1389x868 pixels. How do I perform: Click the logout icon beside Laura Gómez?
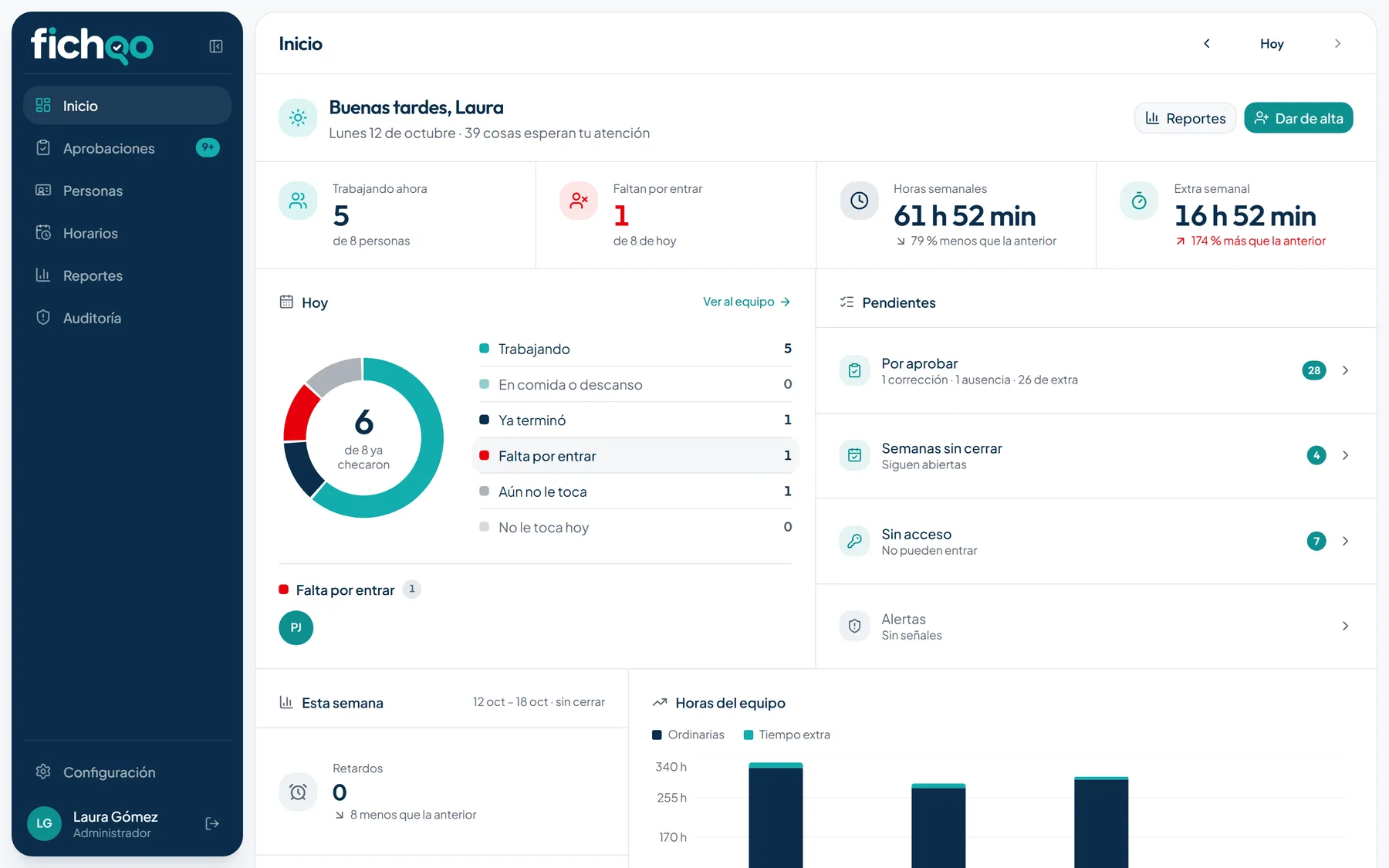(x=212, y=824)
